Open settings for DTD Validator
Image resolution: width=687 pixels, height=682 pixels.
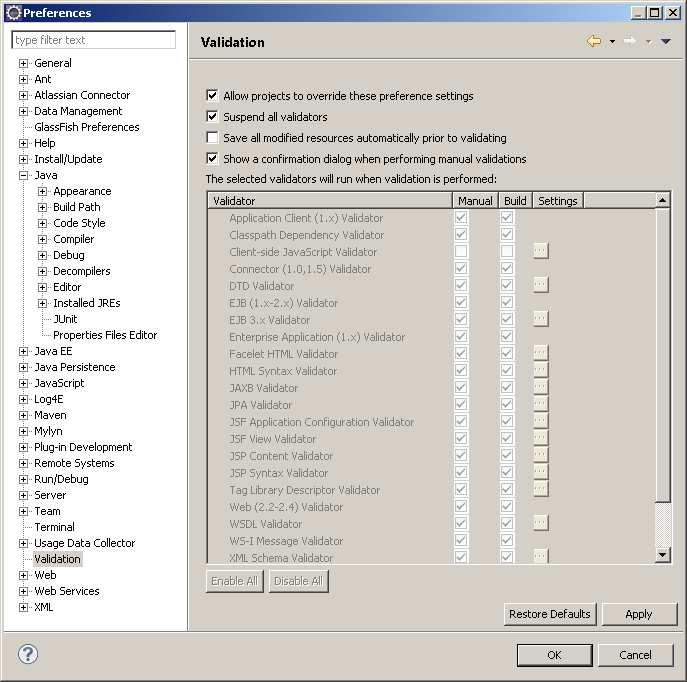(x=541, y=285)
